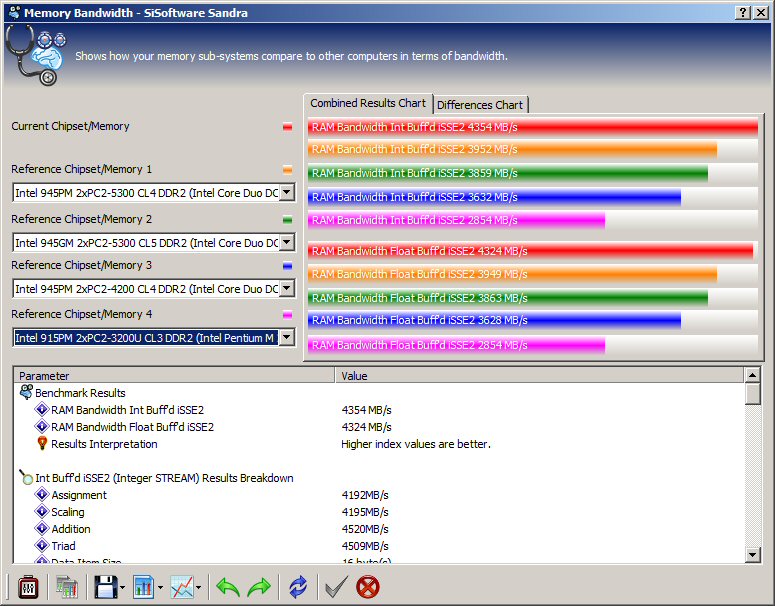Click the red Int Buff'd 4354 MB/s bar
The height and width of the screenshot is (606, 775).
533,127
